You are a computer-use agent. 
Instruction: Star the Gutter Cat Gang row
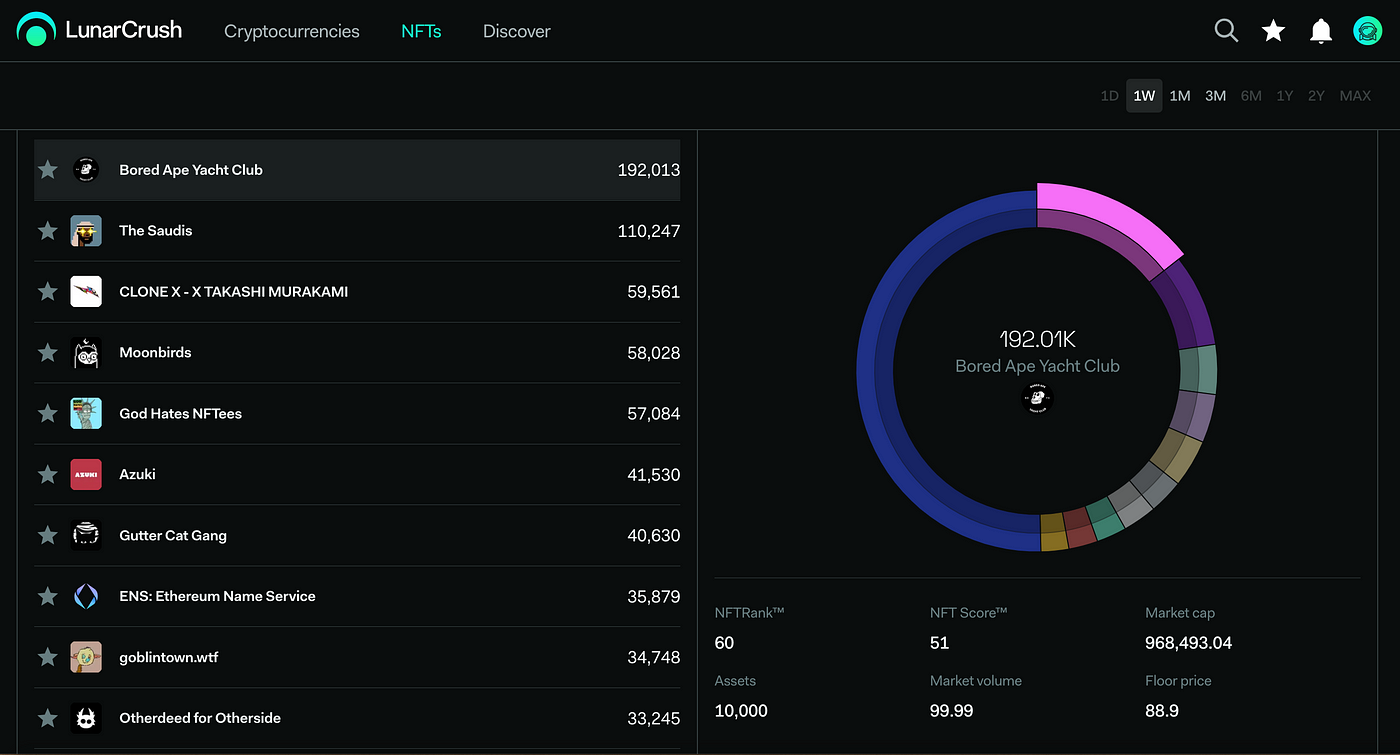coord(47,535)
